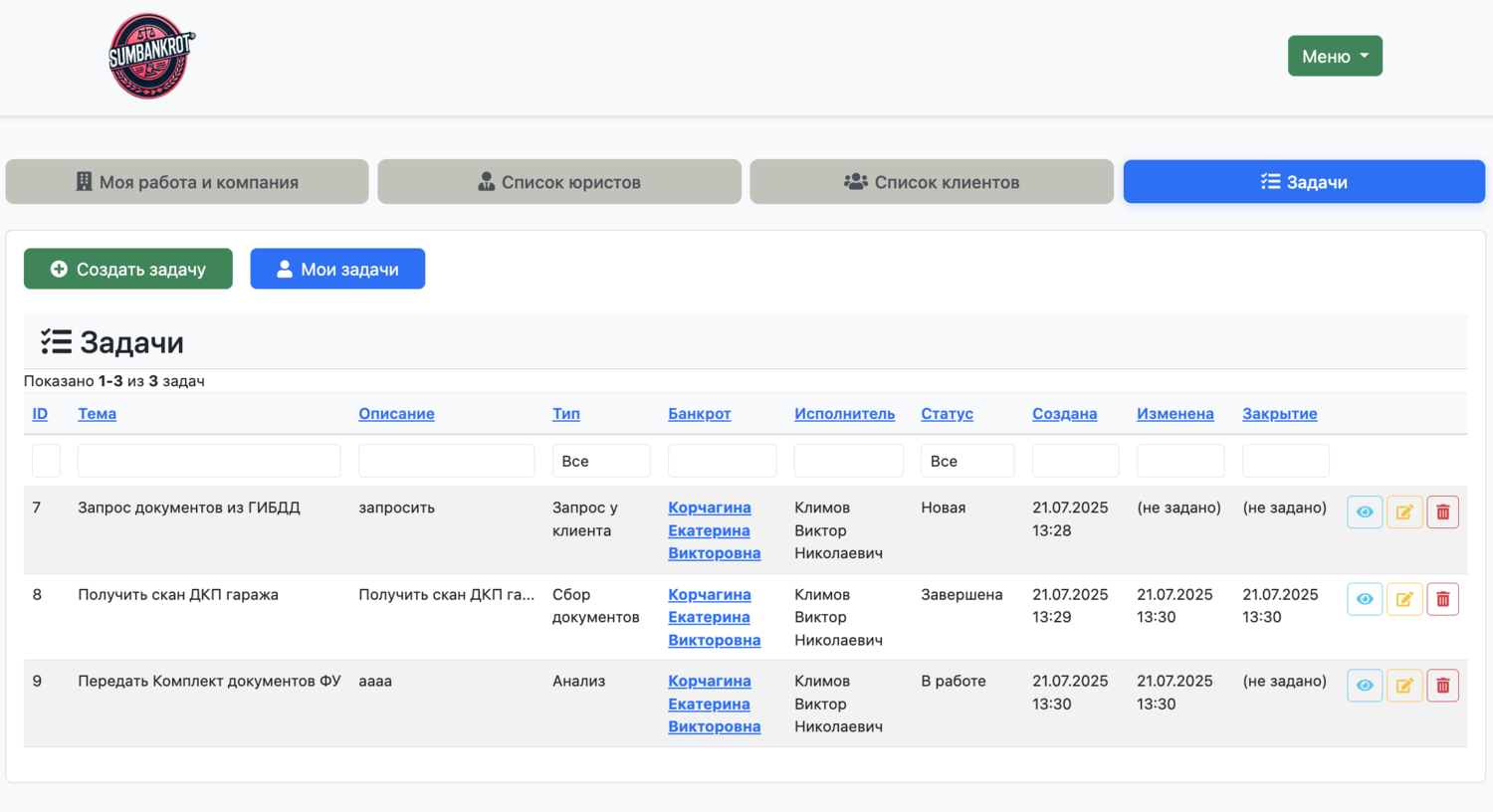Sort table by Тип column header
The height and width of the screenshot is (812, 1493).
pyautogui.click(x=566, y=413)
